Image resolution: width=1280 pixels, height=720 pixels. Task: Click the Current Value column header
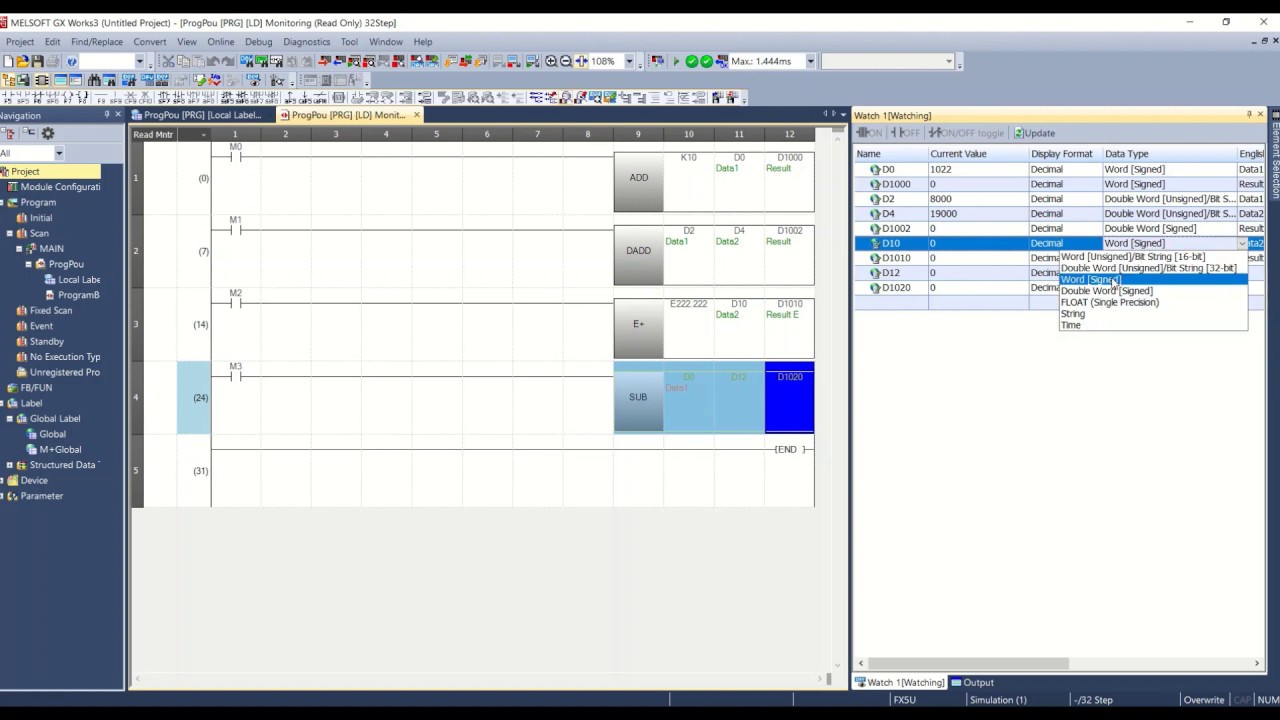tap(978, 154)
